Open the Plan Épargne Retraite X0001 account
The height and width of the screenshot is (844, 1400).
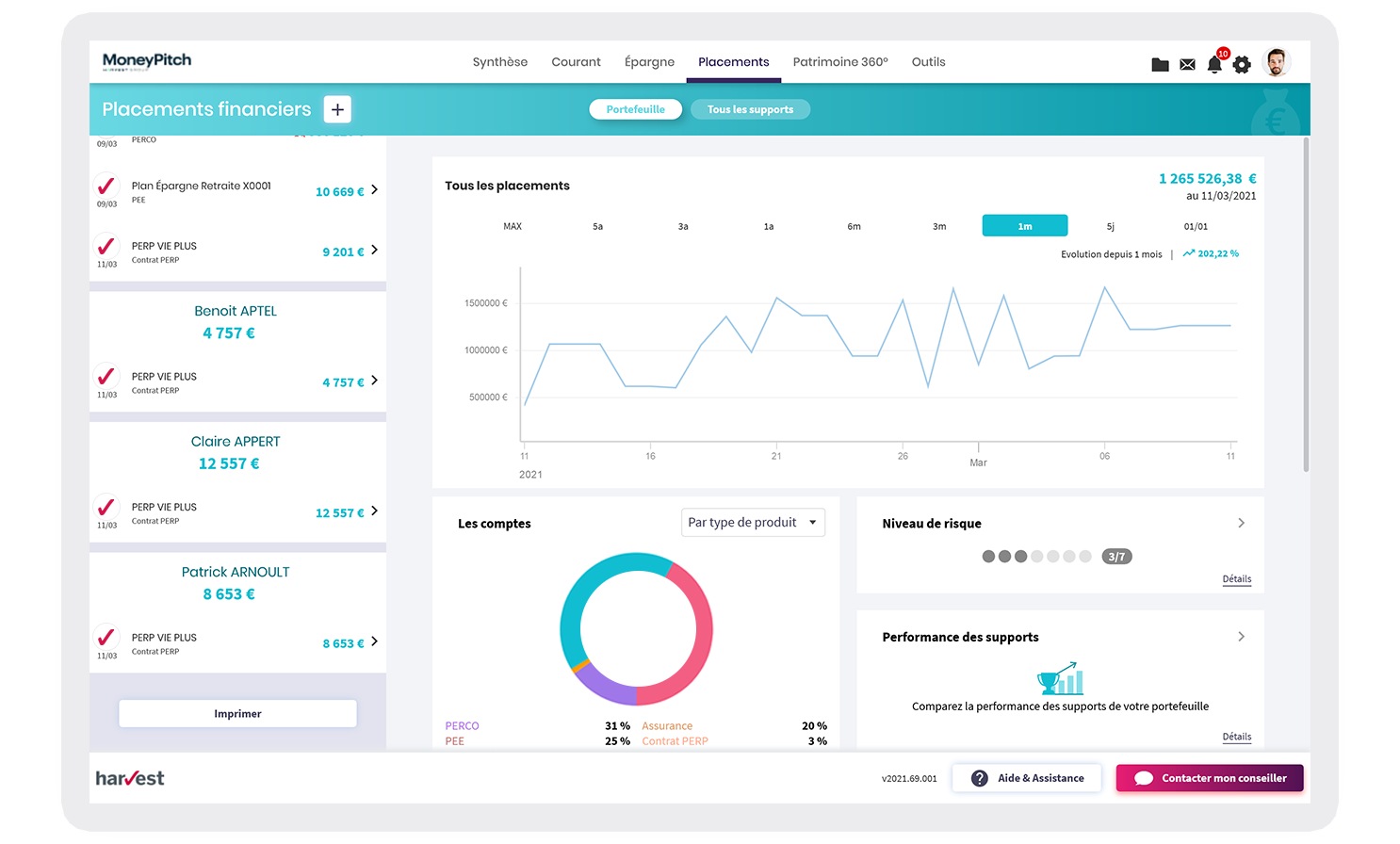(x=236, y=191)
